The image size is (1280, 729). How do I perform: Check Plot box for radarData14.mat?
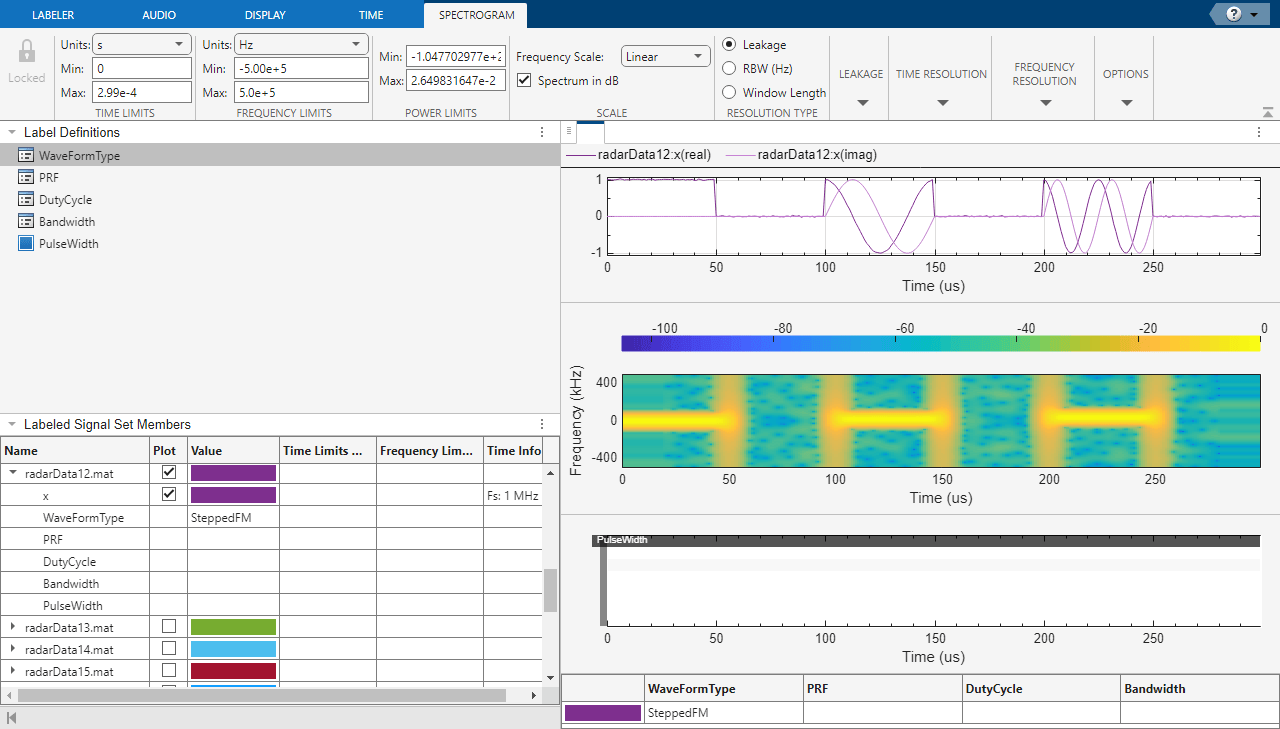(169, 648)
